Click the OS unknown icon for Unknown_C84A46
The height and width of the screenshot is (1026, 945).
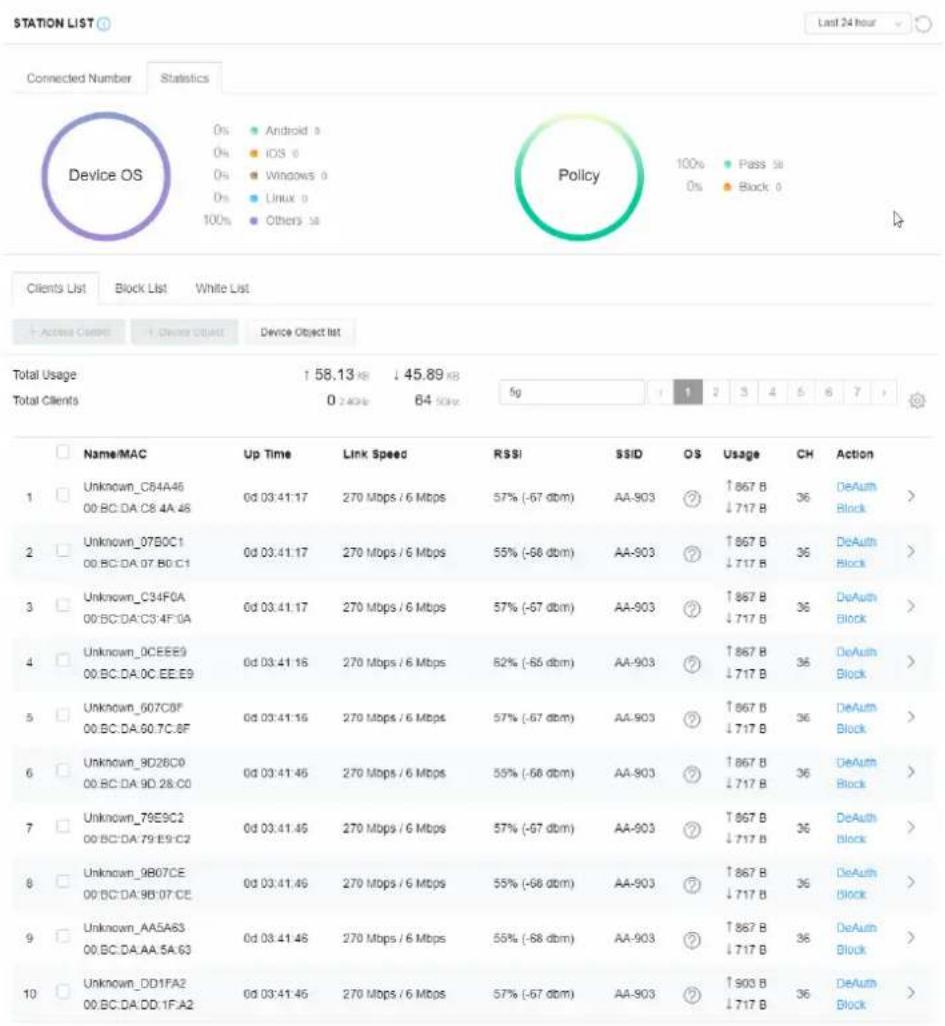[x=692, y=499]
